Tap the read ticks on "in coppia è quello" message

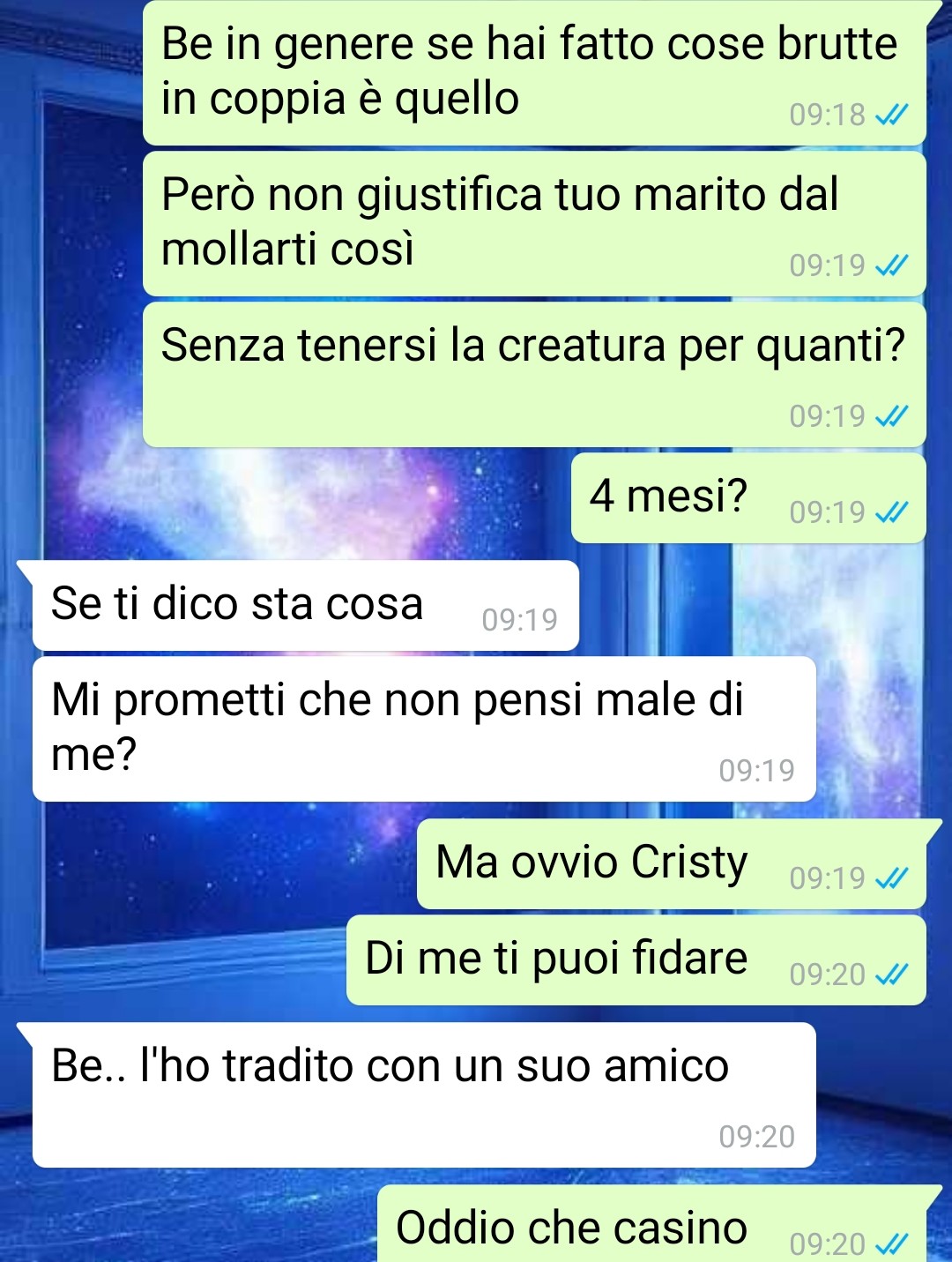[x=891, y=115]
